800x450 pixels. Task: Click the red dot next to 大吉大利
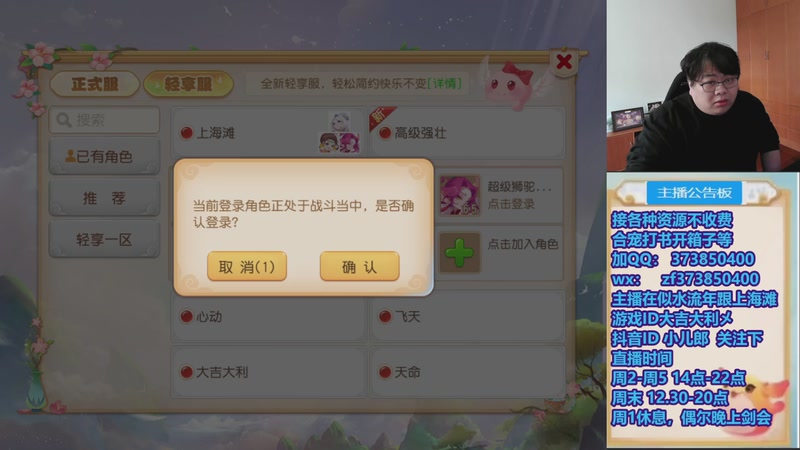coord(186,372)
